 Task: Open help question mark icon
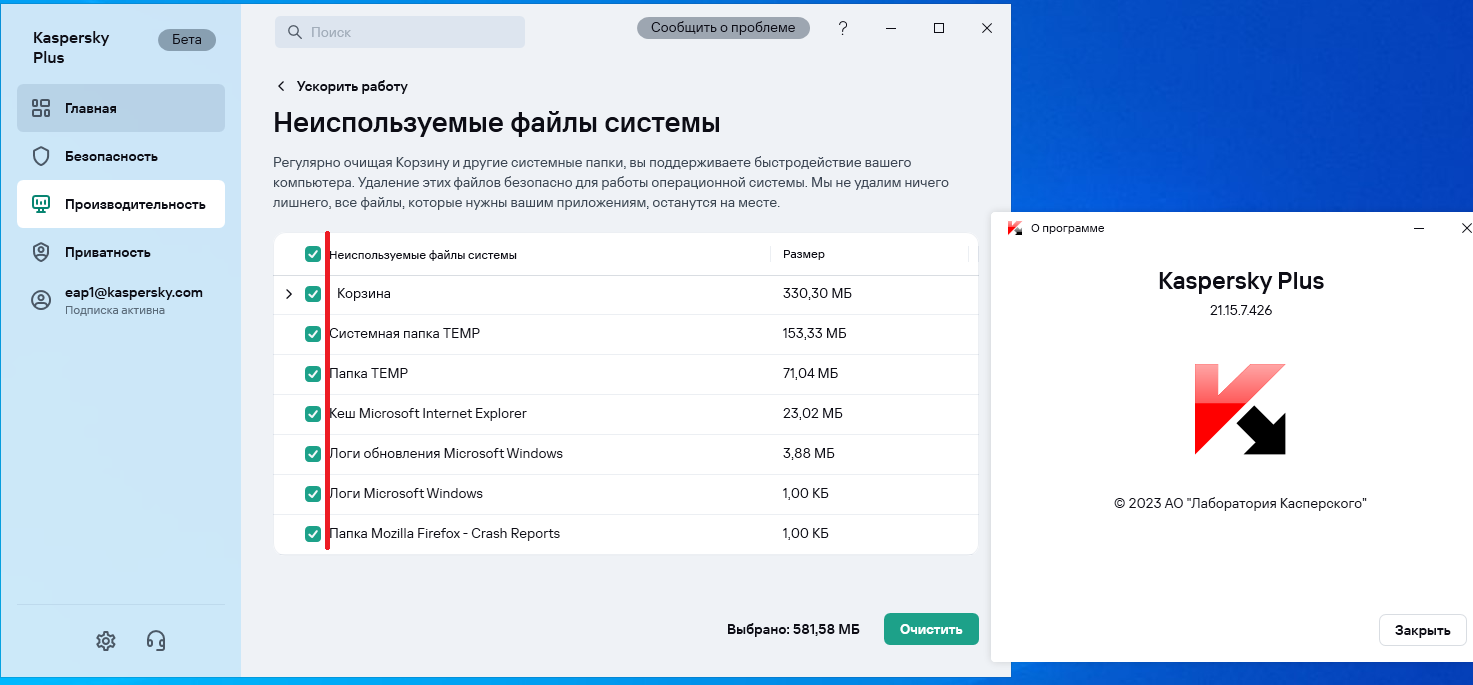click(x=843, y=28)
